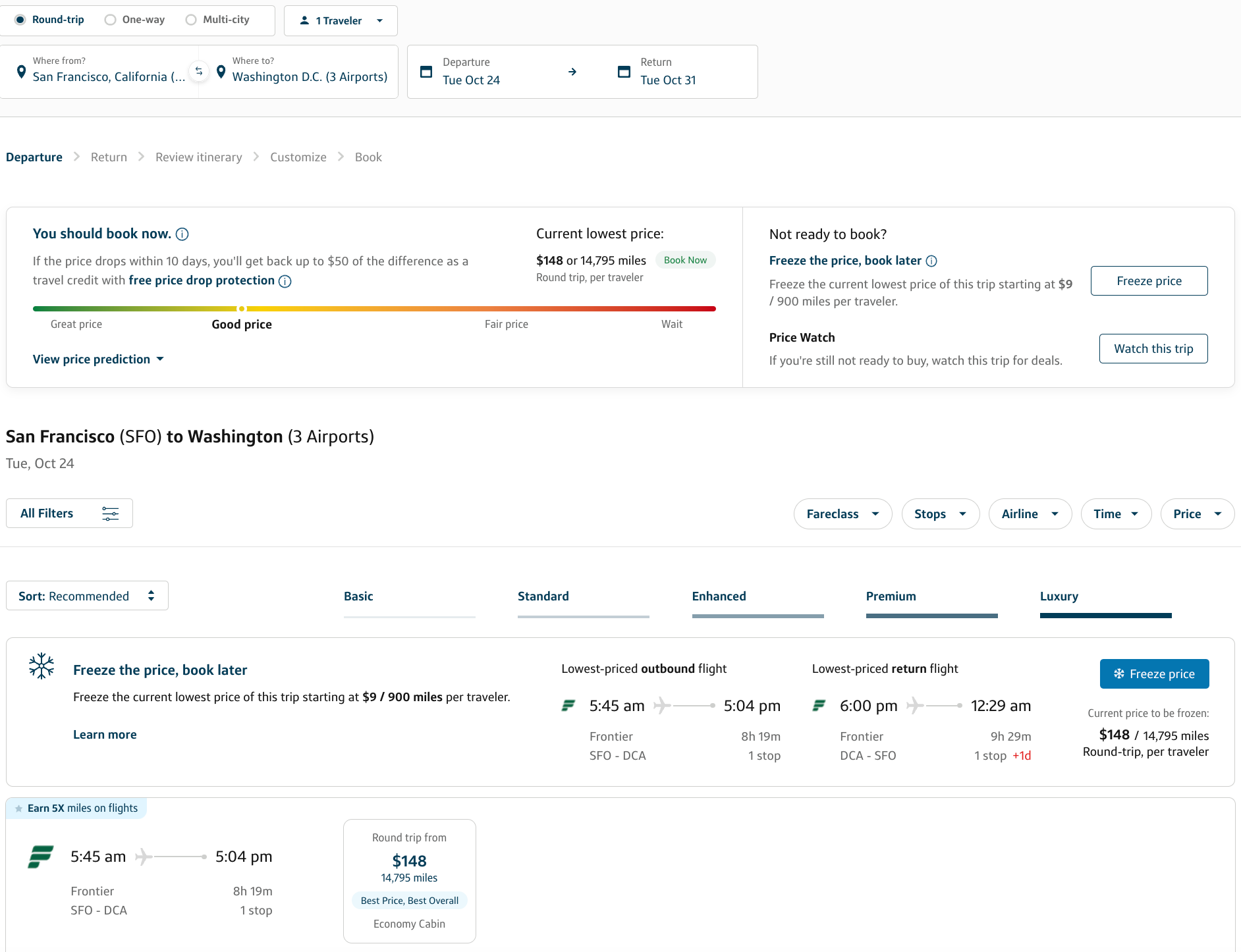
Task: Select the One-way radio button
Action: (x=109, y=20)
